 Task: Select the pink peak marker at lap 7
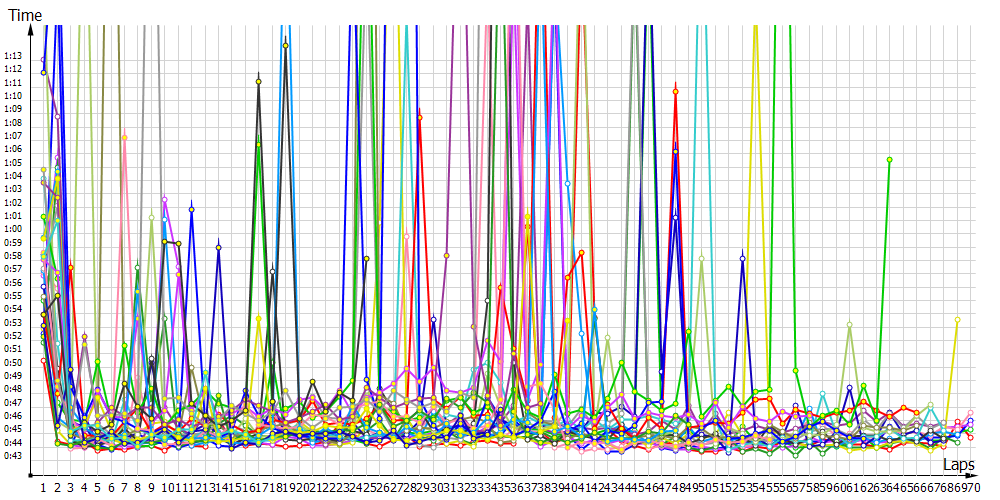[x=124, y=137]
